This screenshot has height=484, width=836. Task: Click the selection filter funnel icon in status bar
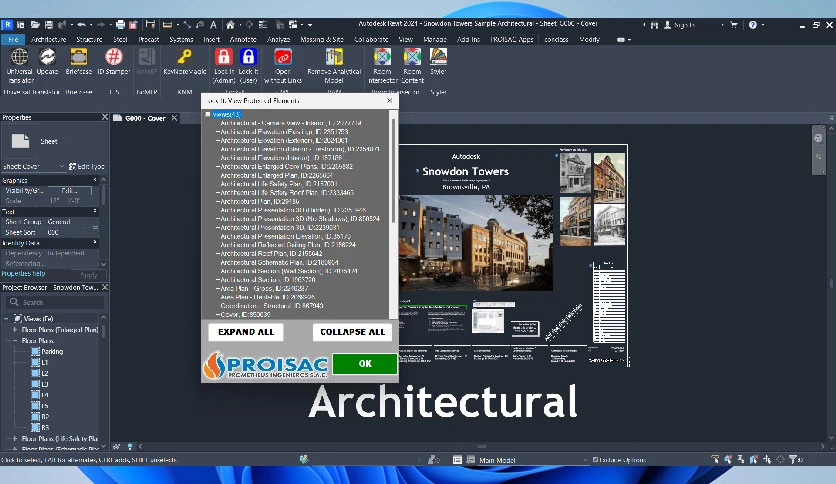793,459
